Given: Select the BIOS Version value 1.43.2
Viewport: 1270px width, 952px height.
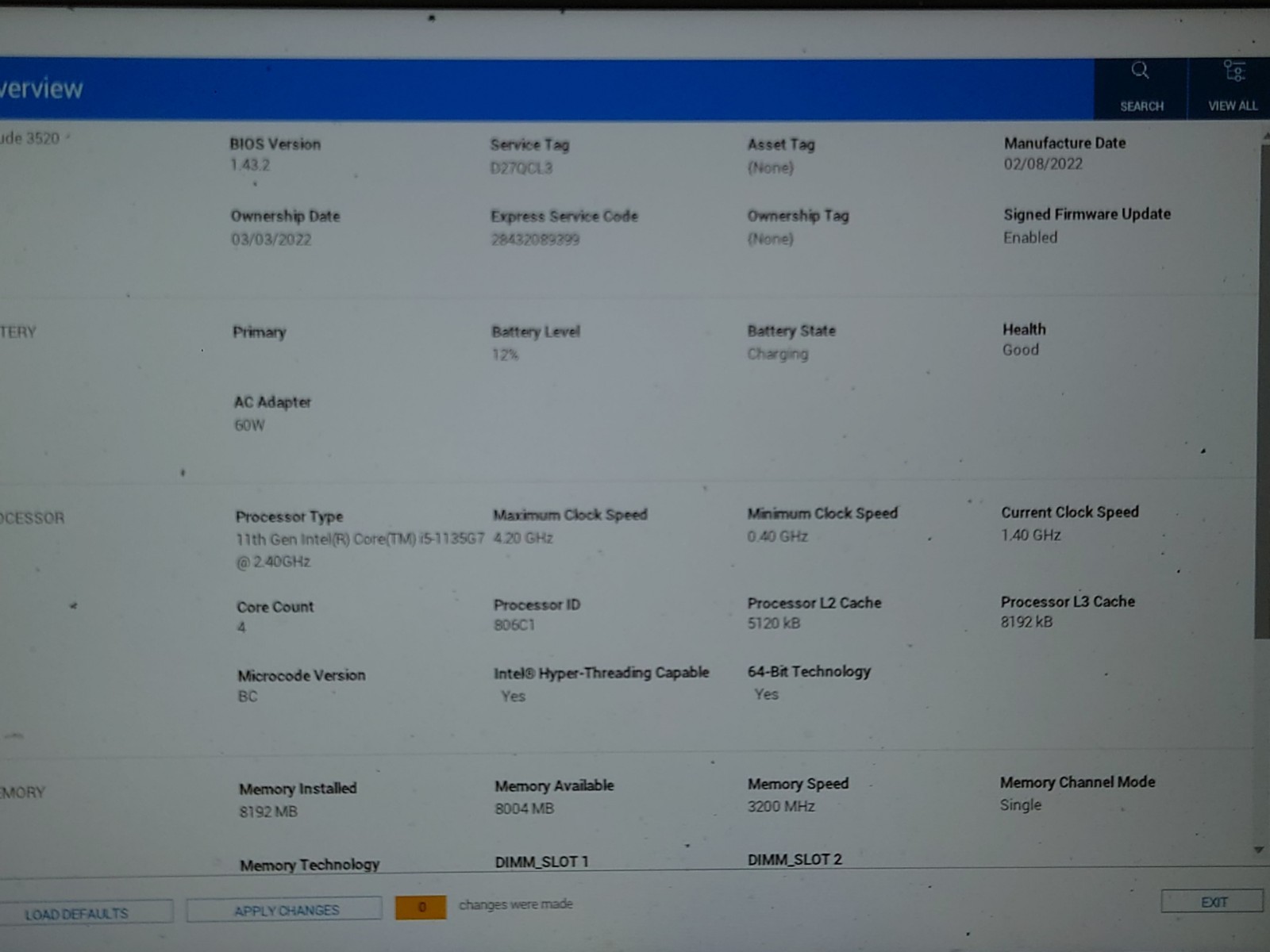Looking at the screenshot, I should pyautogui.click(x=250, y=165).
